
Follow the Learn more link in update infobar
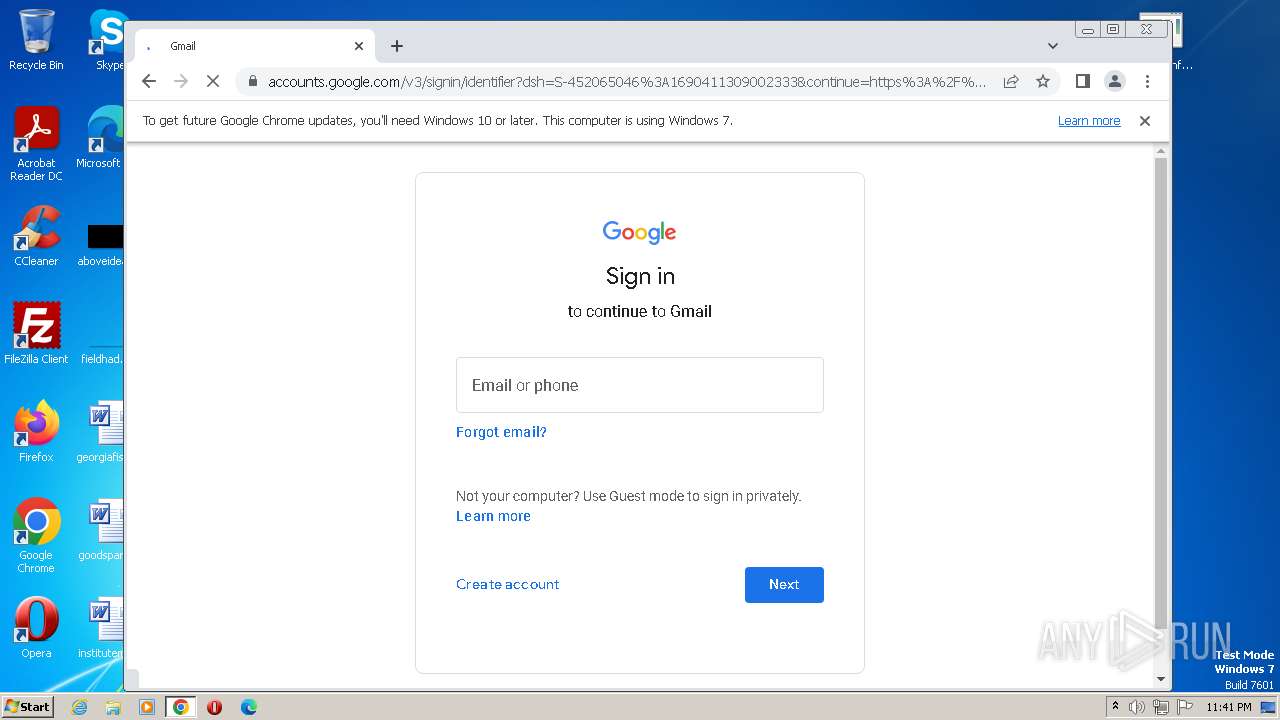1089,121
